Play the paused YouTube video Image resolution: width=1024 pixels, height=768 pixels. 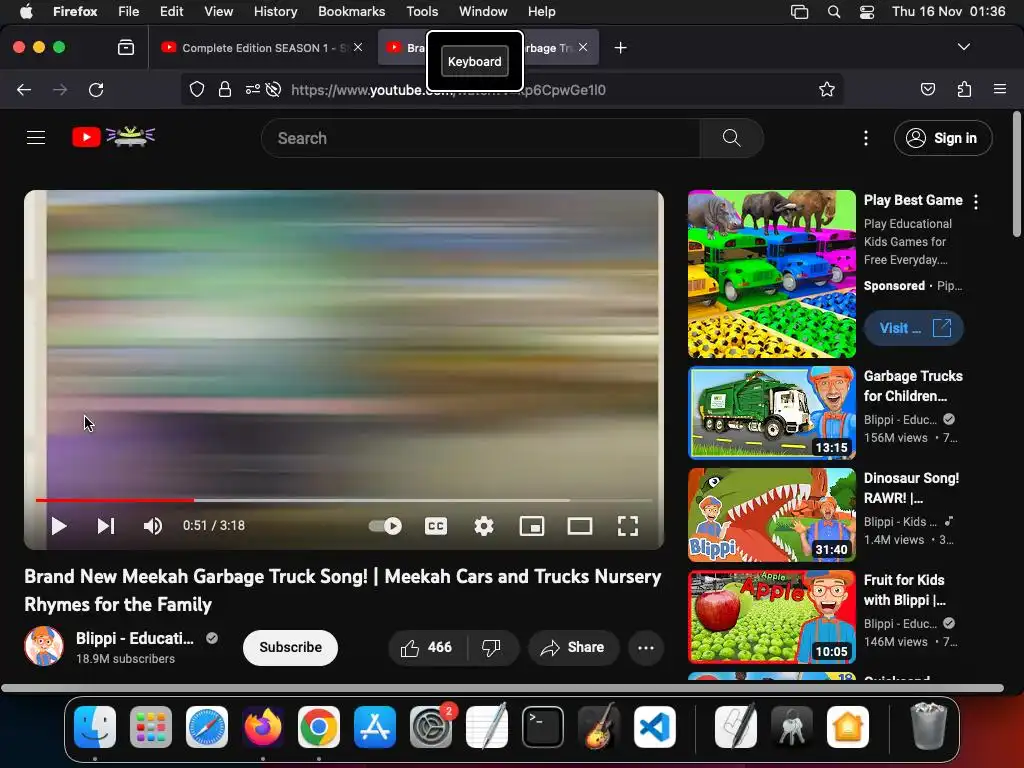(x=59, y=526)
